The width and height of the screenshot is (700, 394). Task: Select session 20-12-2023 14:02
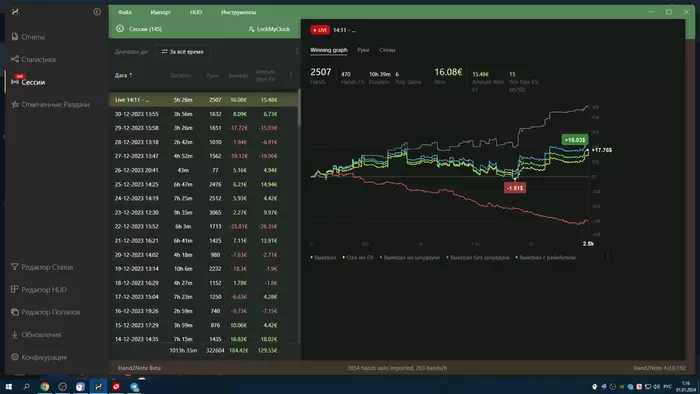pos(203,255)
